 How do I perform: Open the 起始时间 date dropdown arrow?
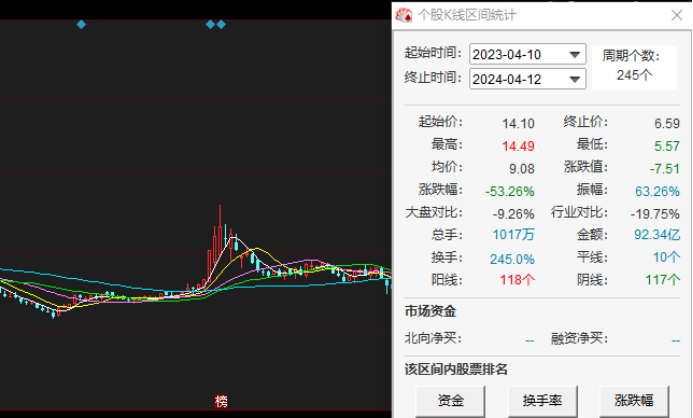tap(575, 55)
